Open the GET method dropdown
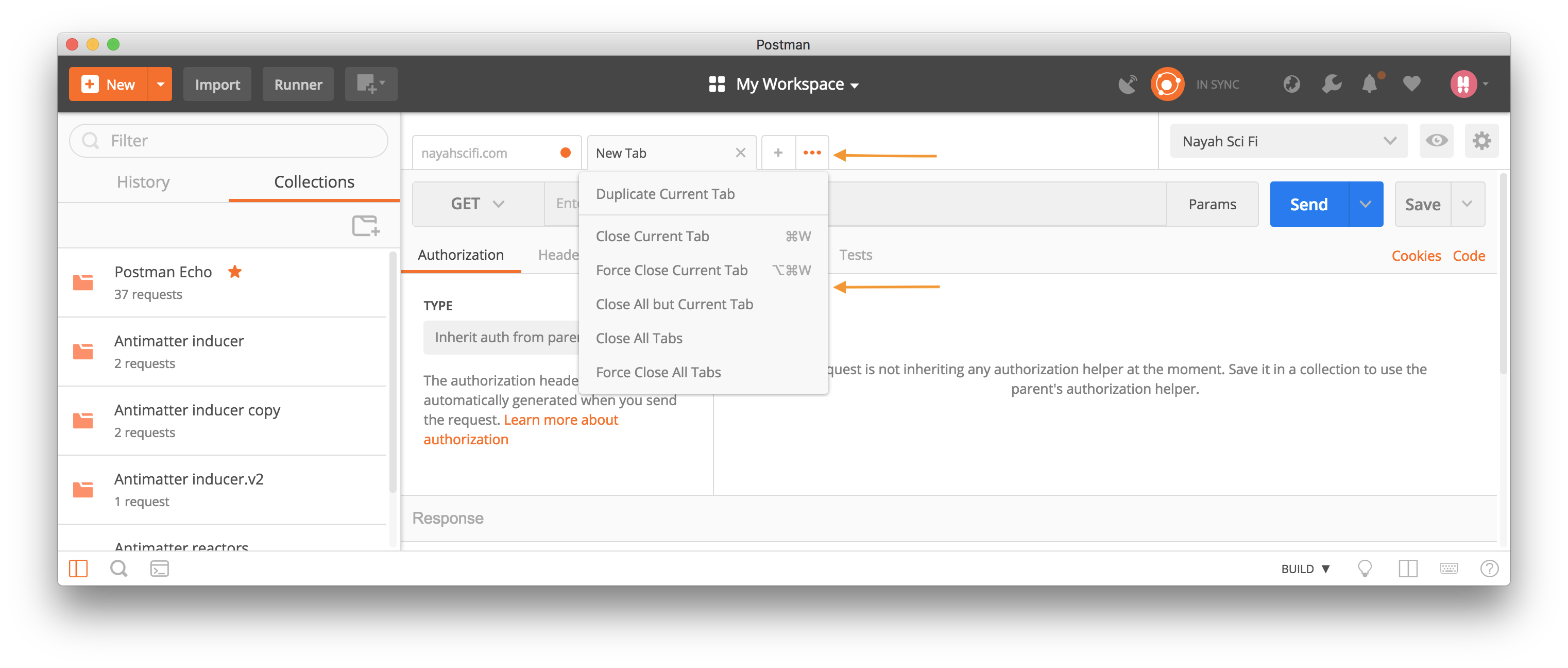 point(478,204)
